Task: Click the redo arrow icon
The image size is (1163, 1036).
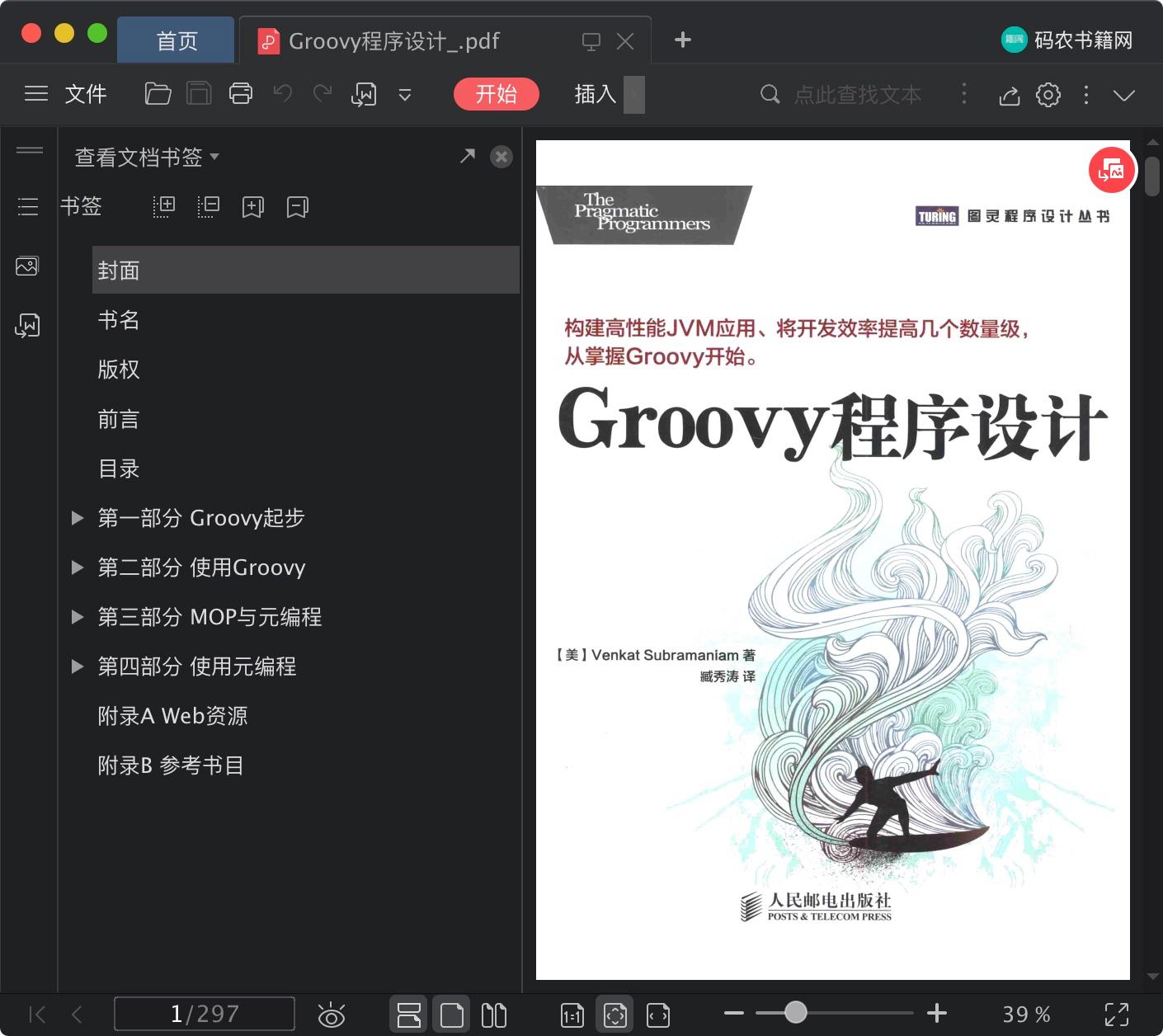Action: [x=323, y=93]
